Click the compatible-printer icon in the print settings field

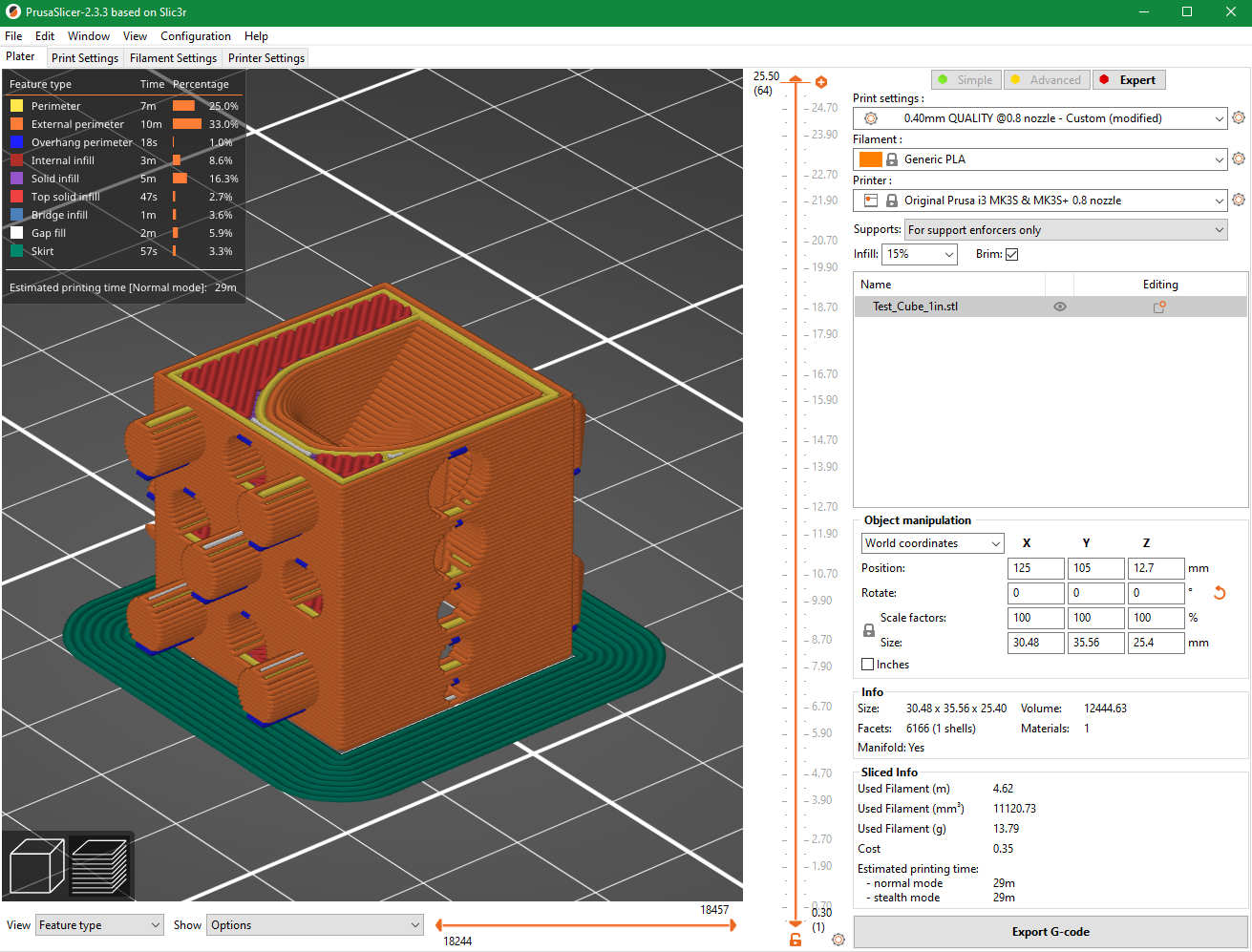pos(871,118)
